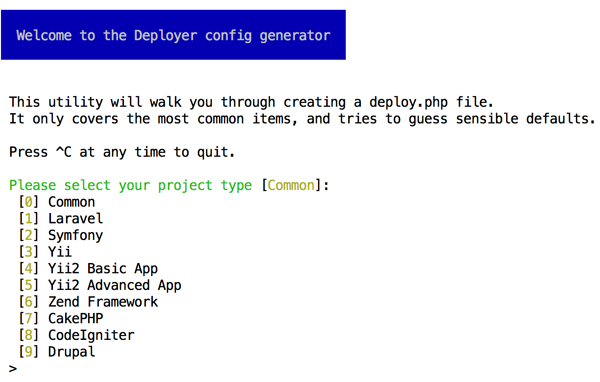The height and width of the screenshot is (382, 600).
Task: Click the Yii option text
Action: pyautogui.click(x=60, y=252)
